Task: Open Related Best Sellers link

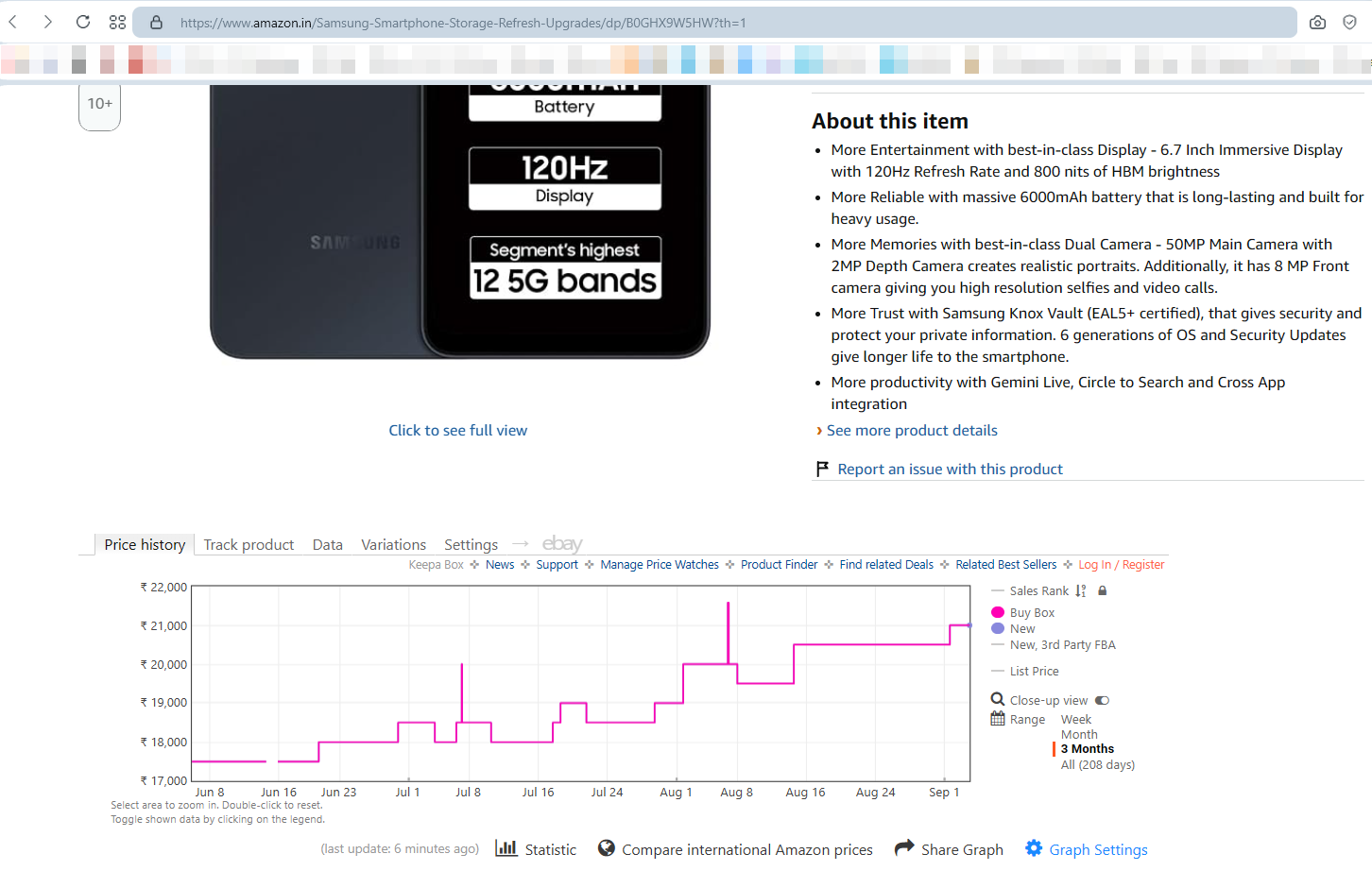Action: [1005, 564]
